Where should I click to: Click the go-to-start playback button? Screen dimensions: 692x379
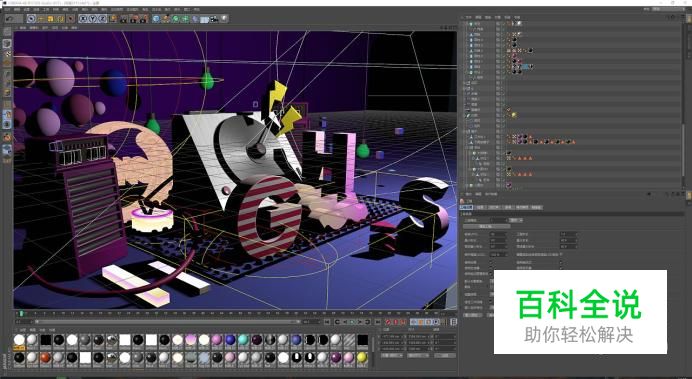pyautogui.click(x=327, y=322)
